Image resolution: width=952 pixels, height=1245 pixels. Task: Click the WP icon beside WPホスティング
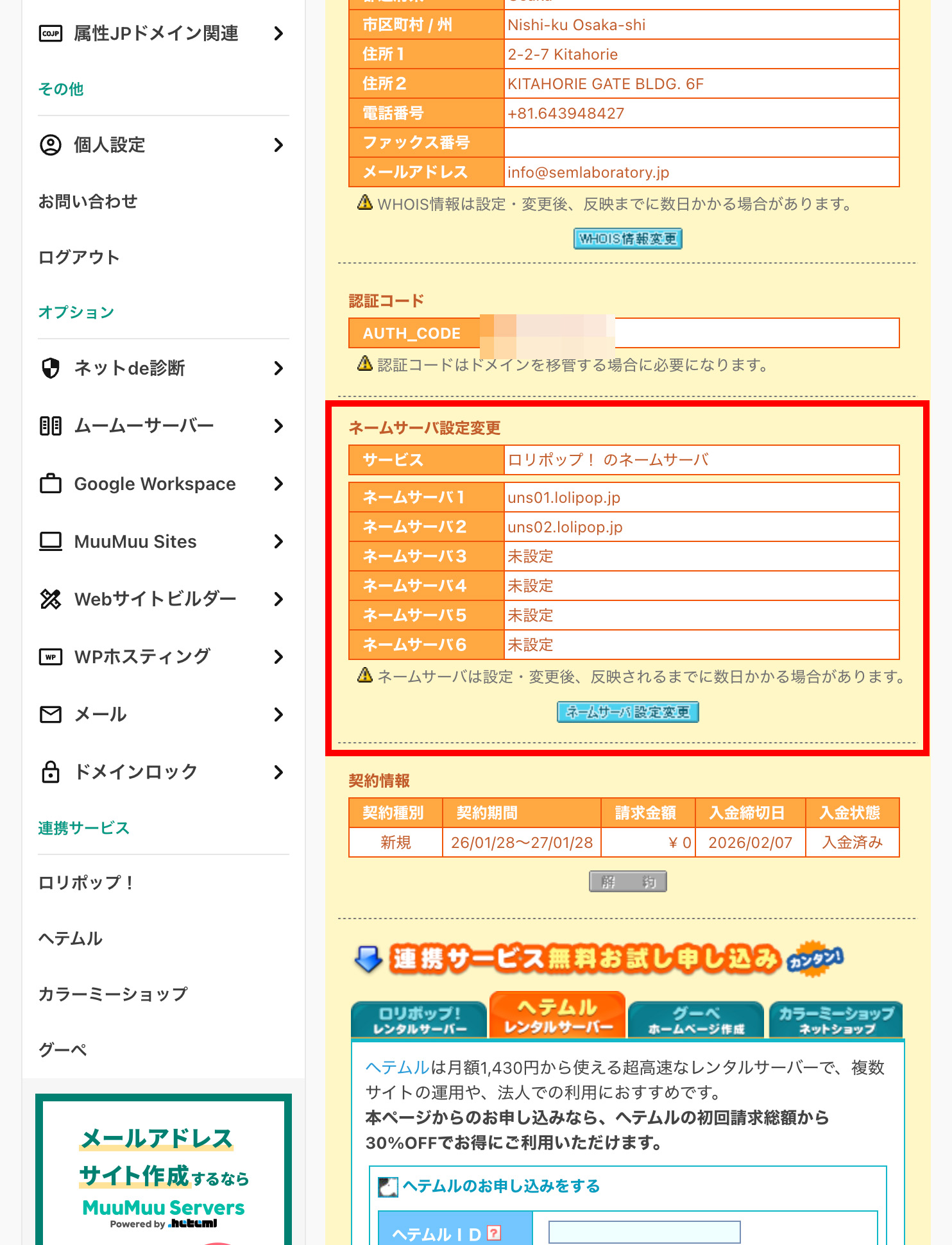51,657
